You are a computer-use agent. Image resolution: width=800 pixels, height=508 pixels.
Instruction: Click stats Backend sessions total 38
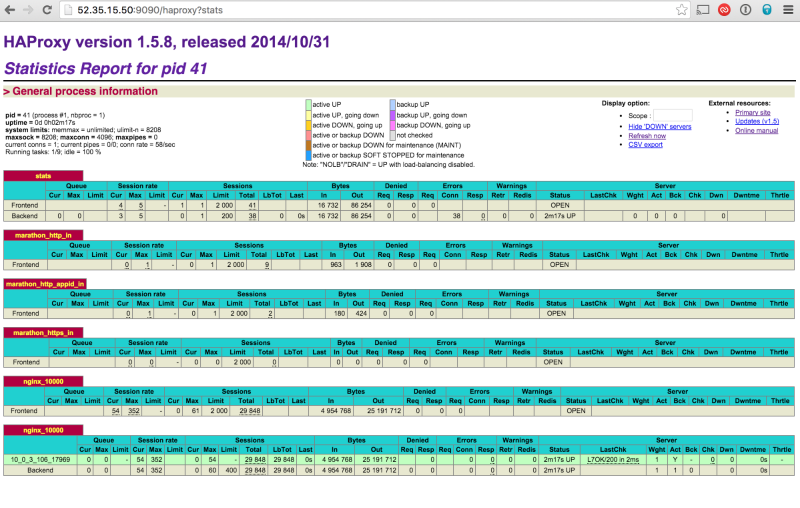tap(252, 216)
